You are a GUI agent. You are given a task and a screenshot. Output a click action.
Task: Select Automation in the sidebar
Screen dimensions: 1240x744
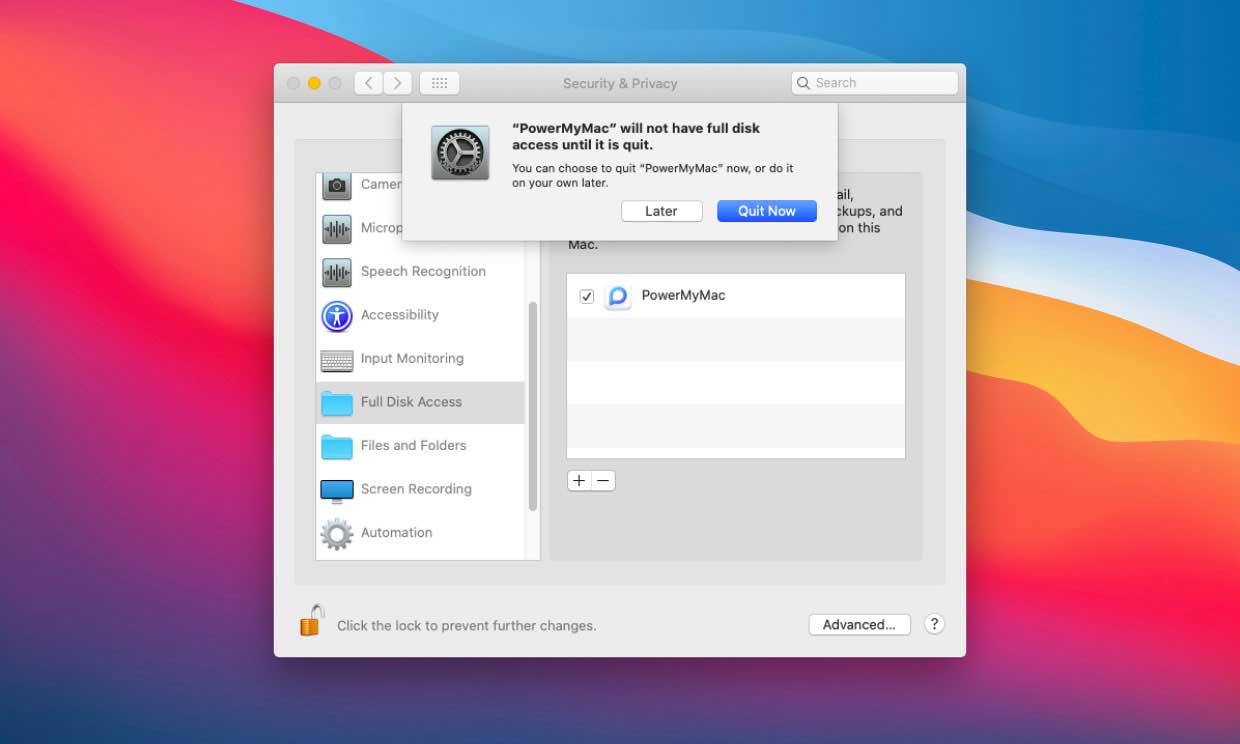420,533
